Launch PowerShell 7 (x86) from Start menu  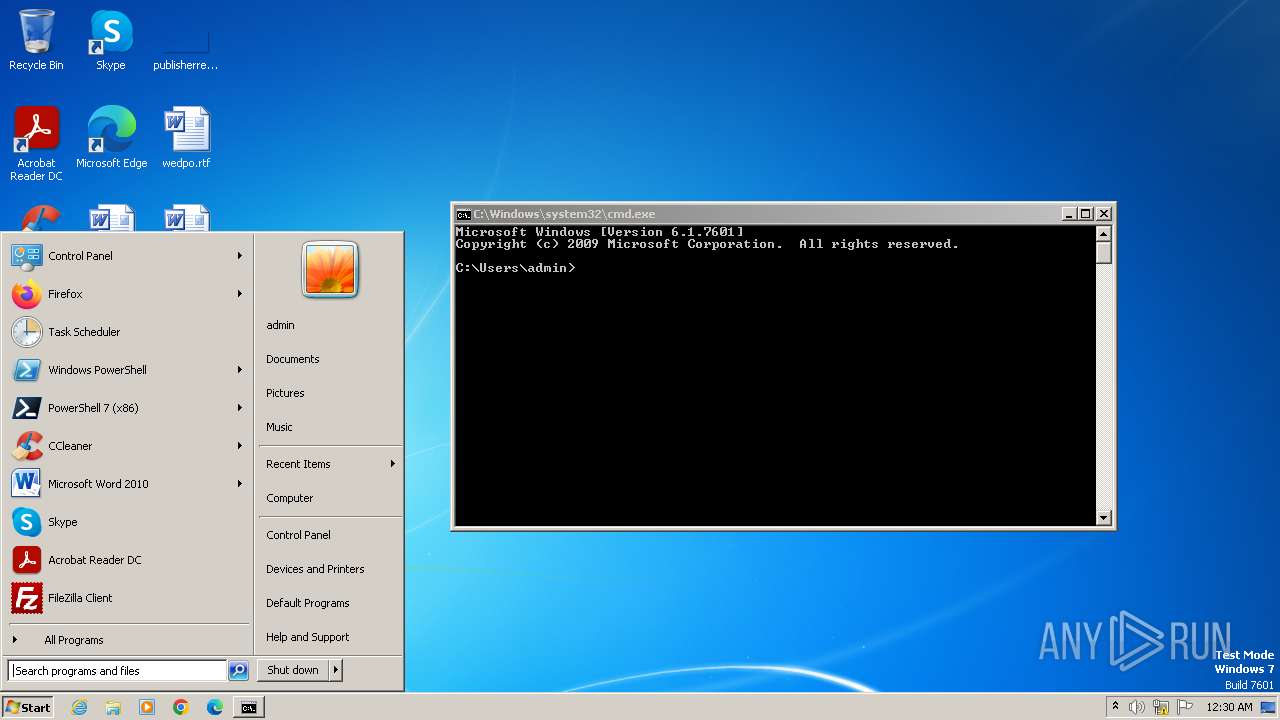[x=128, y=408]
